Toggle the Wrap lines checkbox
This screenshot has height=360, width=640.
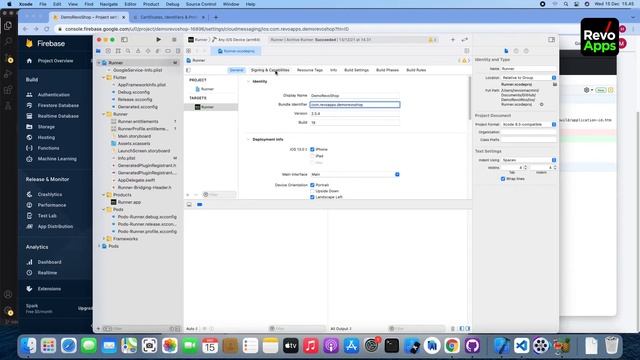(x=503, y=179)
